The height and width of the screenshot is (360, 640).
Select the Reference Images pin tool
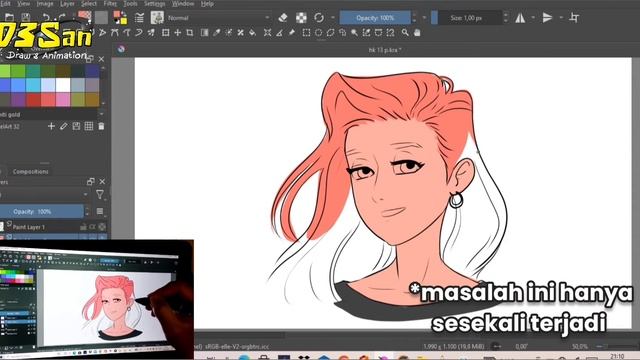pyautogui.click(x=292, y=33)
